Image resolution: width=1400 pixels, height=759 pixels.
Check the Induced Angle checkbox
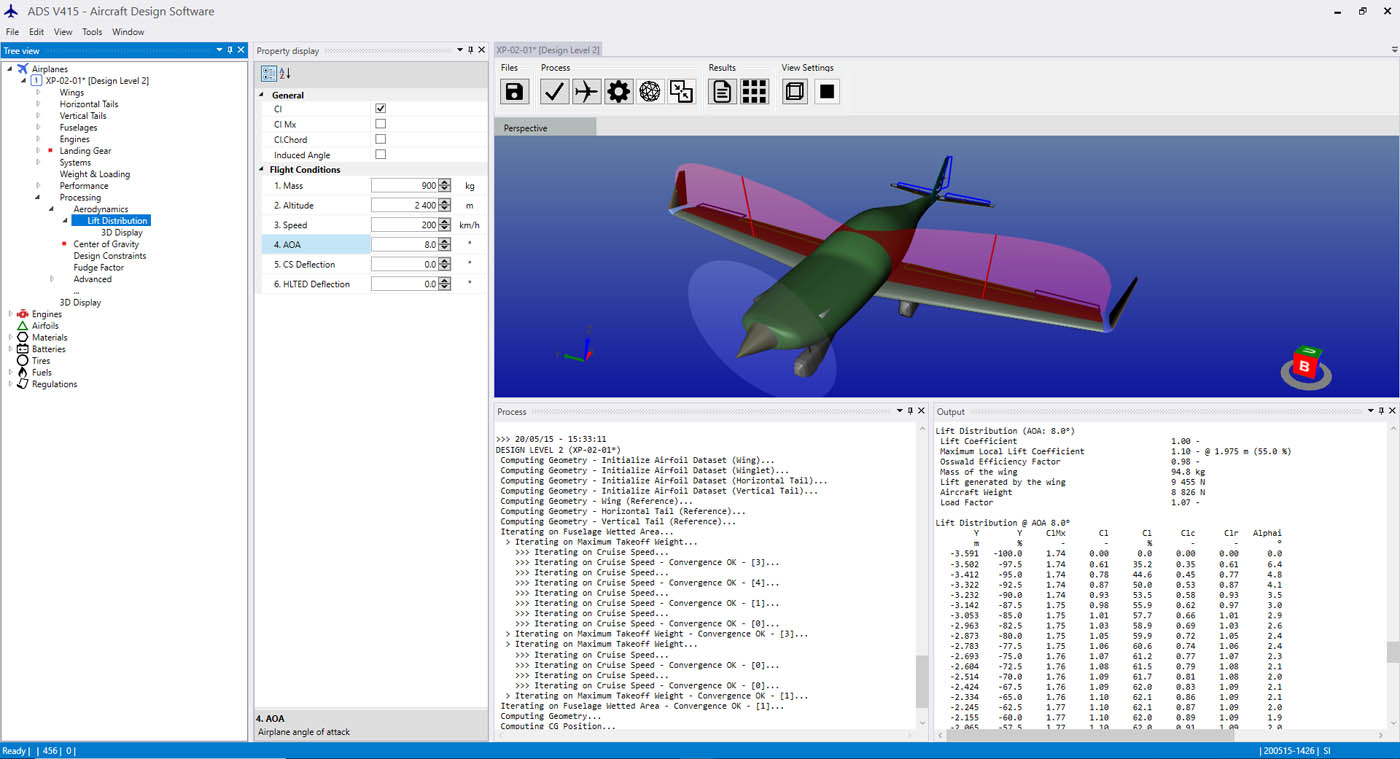click(380, 155)
